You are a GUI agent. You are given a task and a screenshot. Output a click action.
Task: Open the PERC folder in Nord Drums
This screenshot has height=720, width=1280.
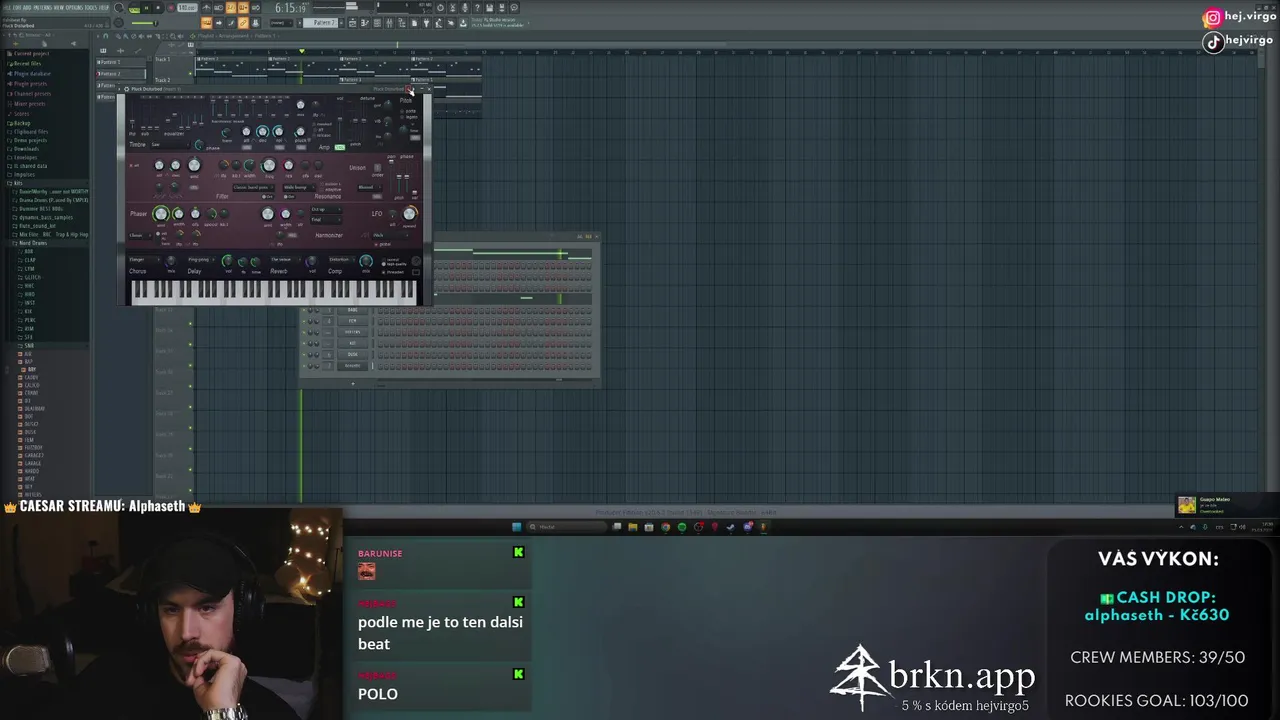point(30,320)
